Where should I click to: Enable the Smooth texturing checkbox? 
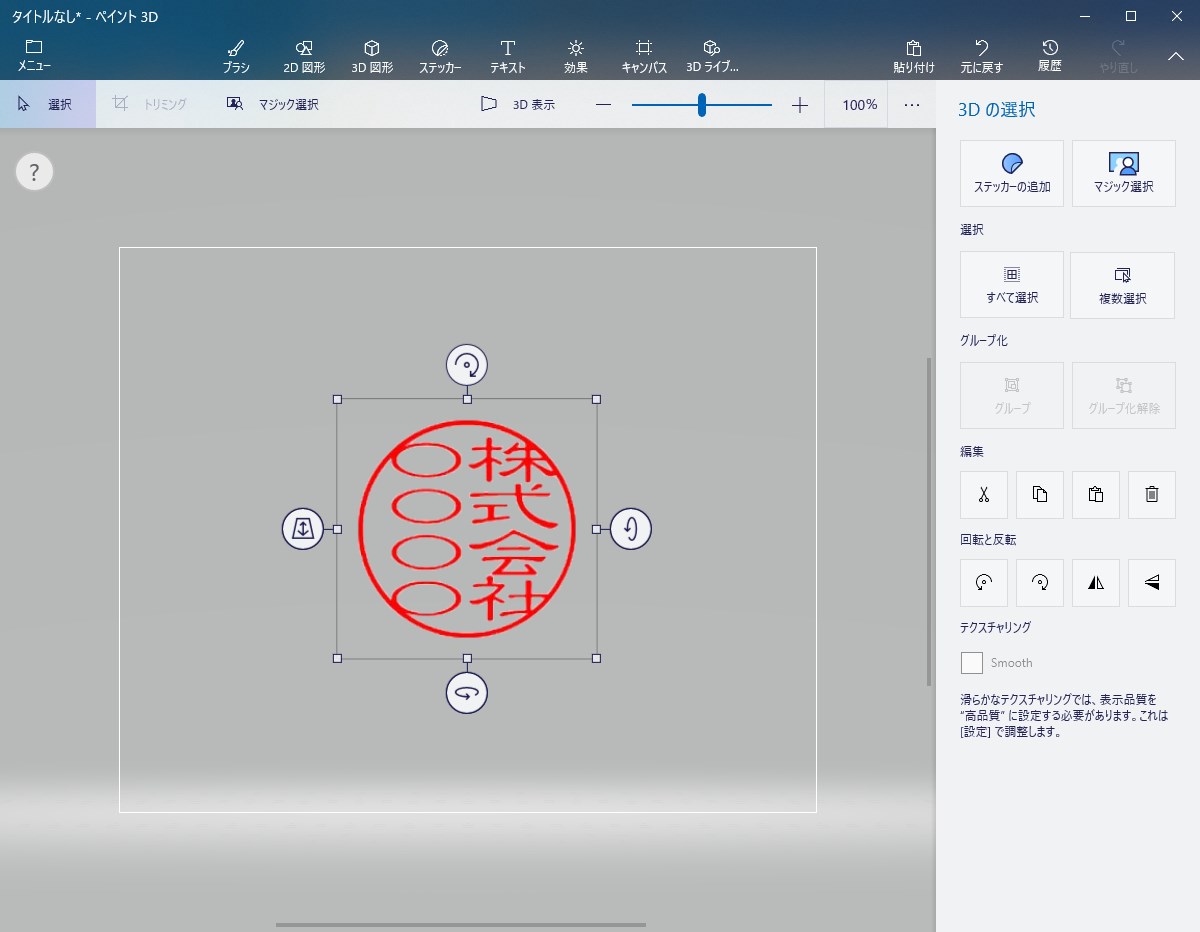(972, 663)
